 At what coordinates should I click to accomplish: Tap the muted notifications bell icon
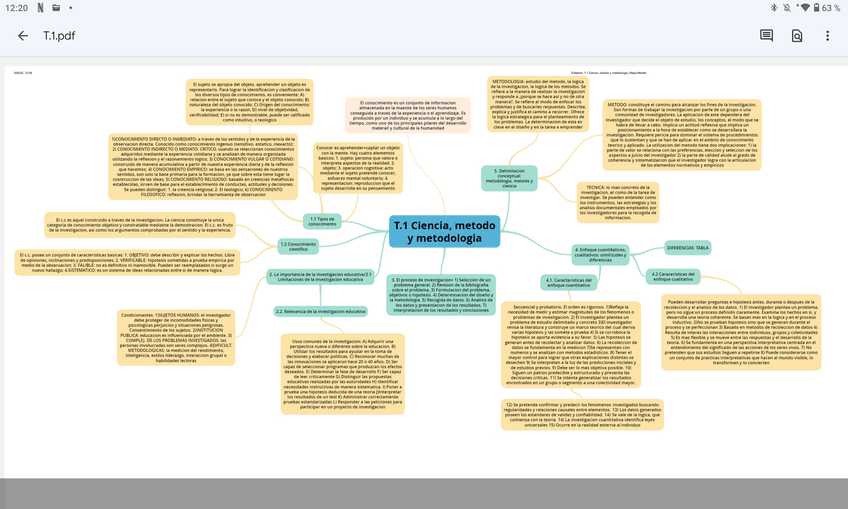click(x=790, y=8)
